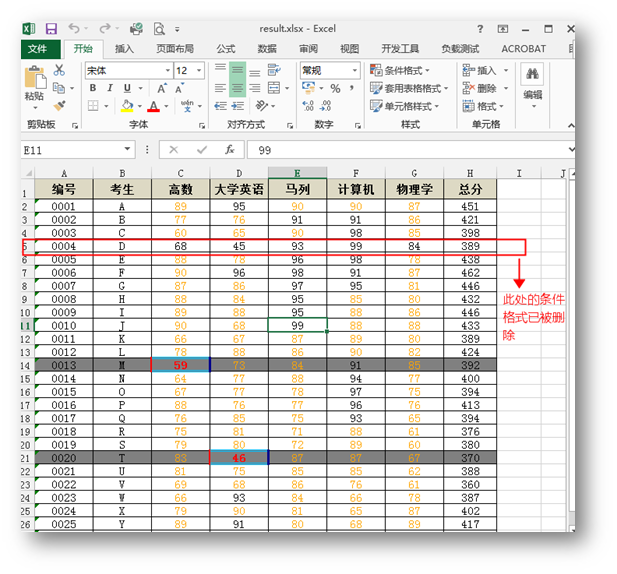This screenshot has width=617, height=574.
Task: Open the 宋体 font name dropdown
Action: tap(168, 70)
